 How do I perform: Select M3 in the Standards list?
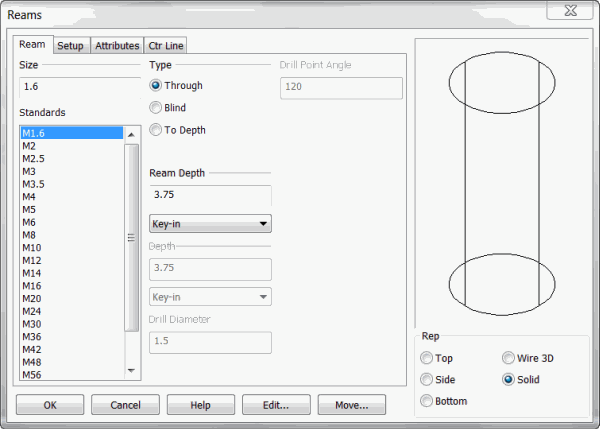(x=72, y=171)
